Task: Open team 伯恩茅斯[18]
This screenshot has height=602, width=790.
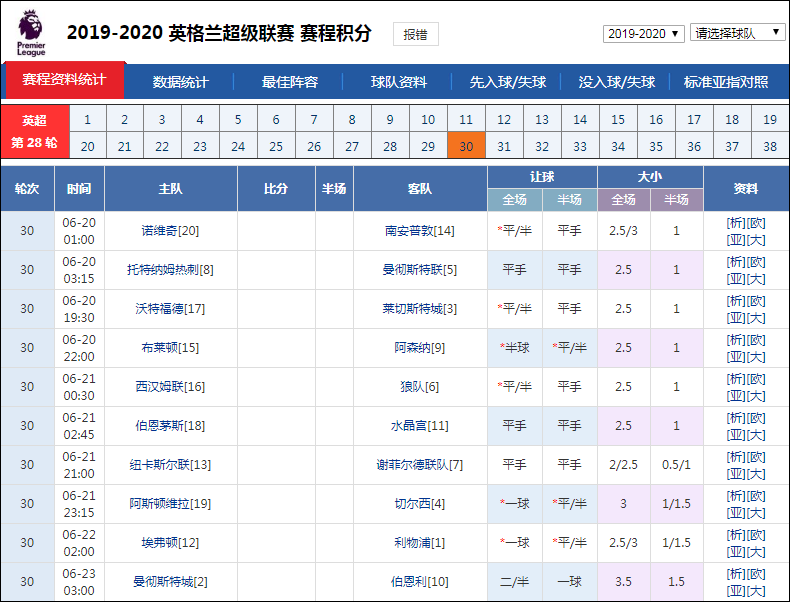Action: pyautogui.click(x=170, y=426)
